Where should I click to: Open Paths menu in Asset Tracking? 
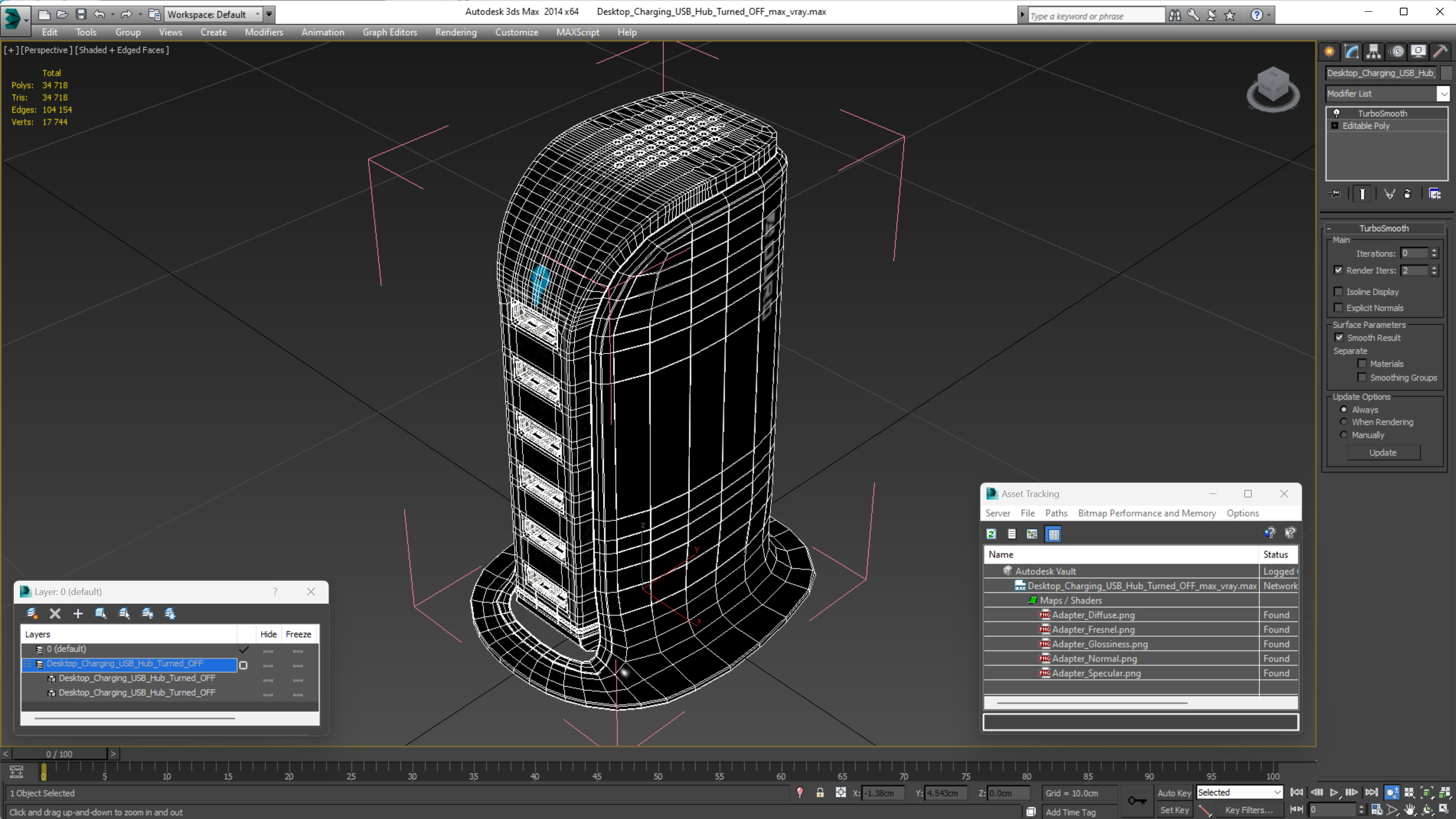(x=1056, y=513)
